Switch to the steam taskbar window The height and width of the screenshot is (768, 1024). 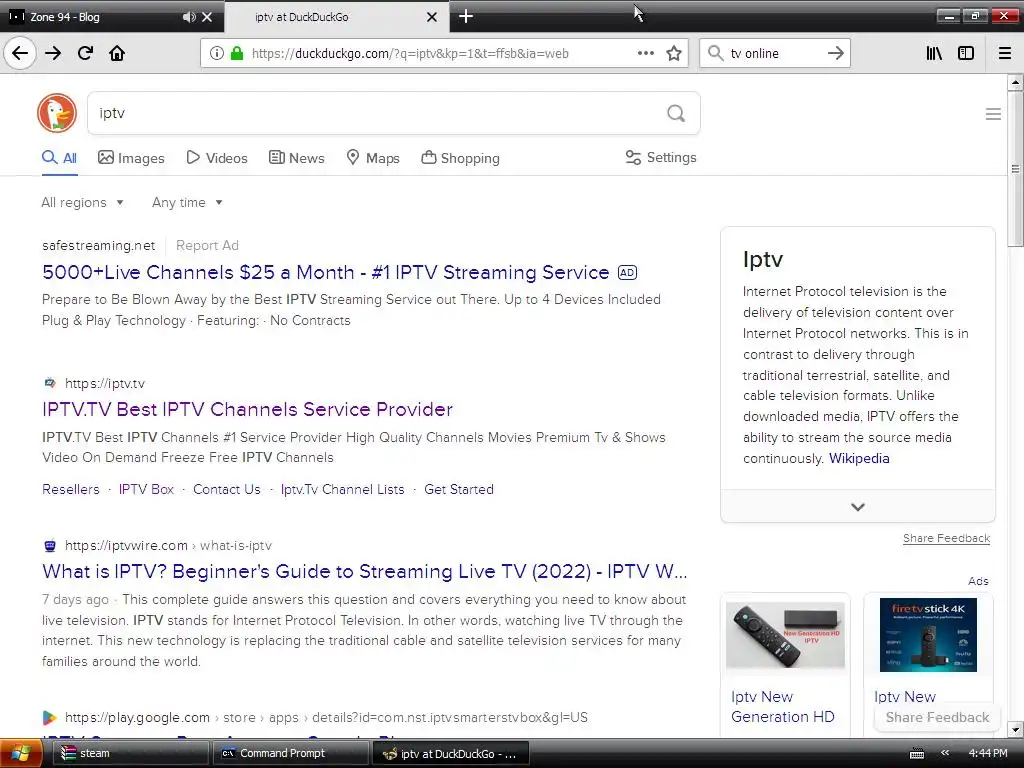pos(129,753)
